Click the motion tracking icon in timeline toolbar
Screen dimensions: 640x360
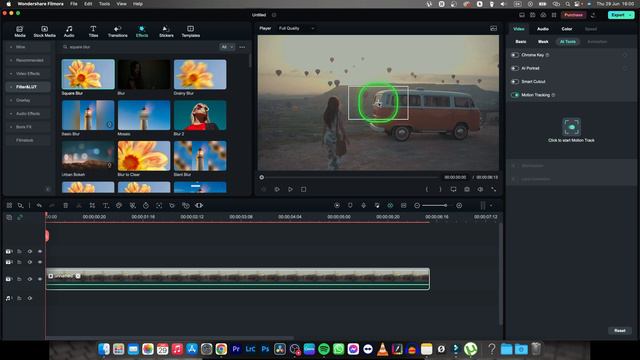[x=159, y=205]
